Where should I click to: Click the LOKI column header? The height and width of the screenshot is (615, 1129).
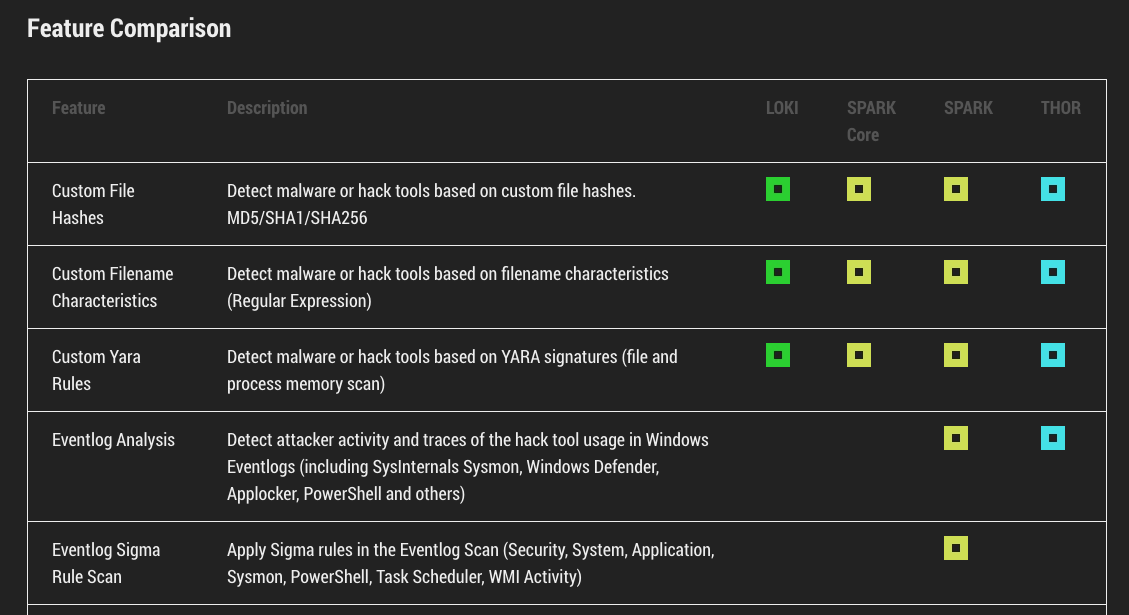pyautogui.click(x=782, y=108)
